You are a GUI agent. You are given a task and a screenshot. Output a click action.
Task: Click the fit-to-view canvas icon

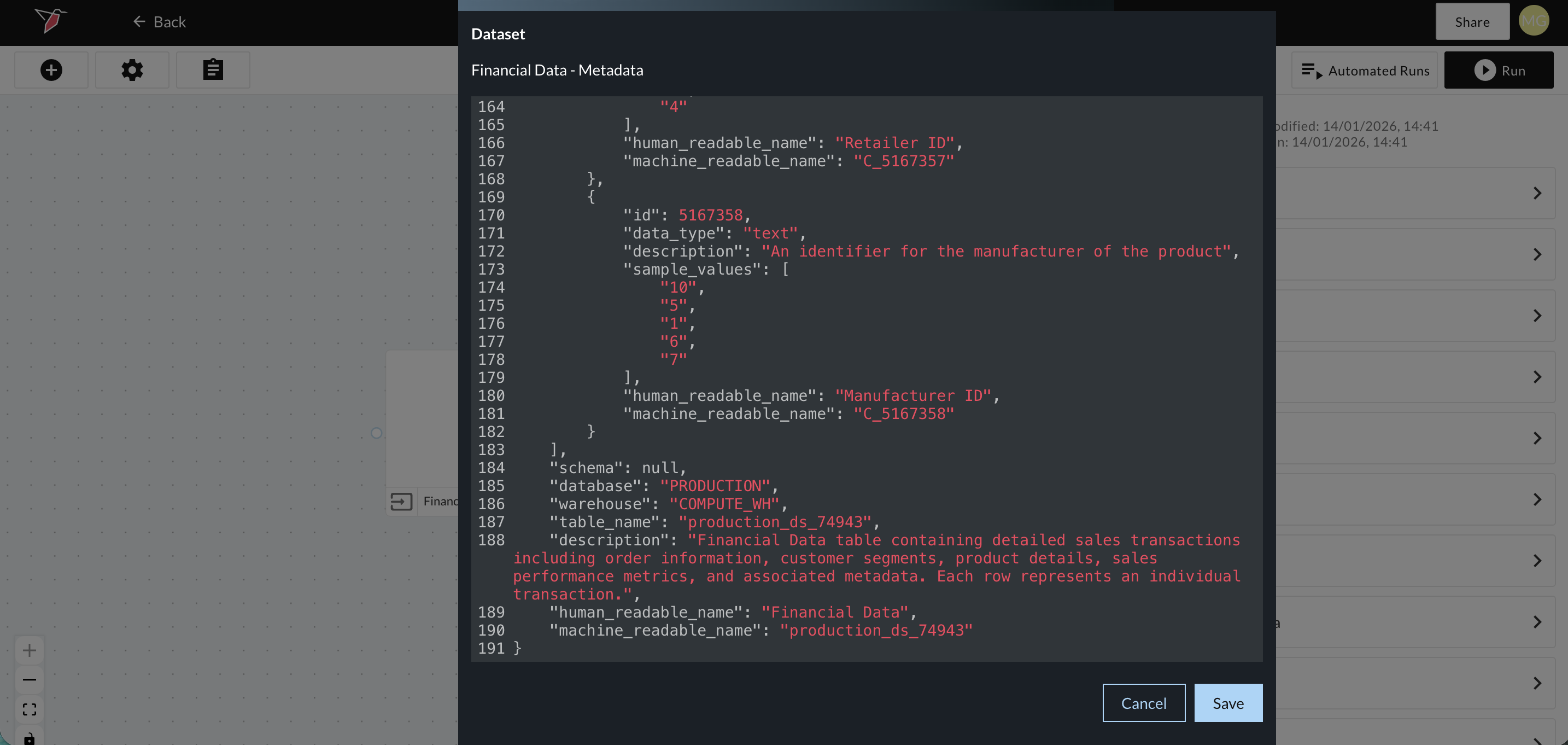point(29,709)
